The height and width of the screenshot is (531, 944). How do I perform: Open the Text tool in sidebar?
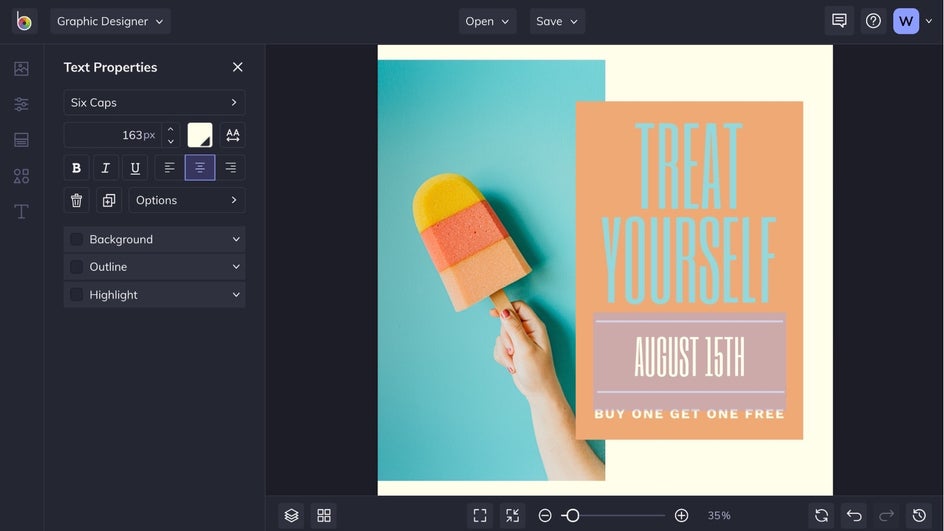click(21, 211)
